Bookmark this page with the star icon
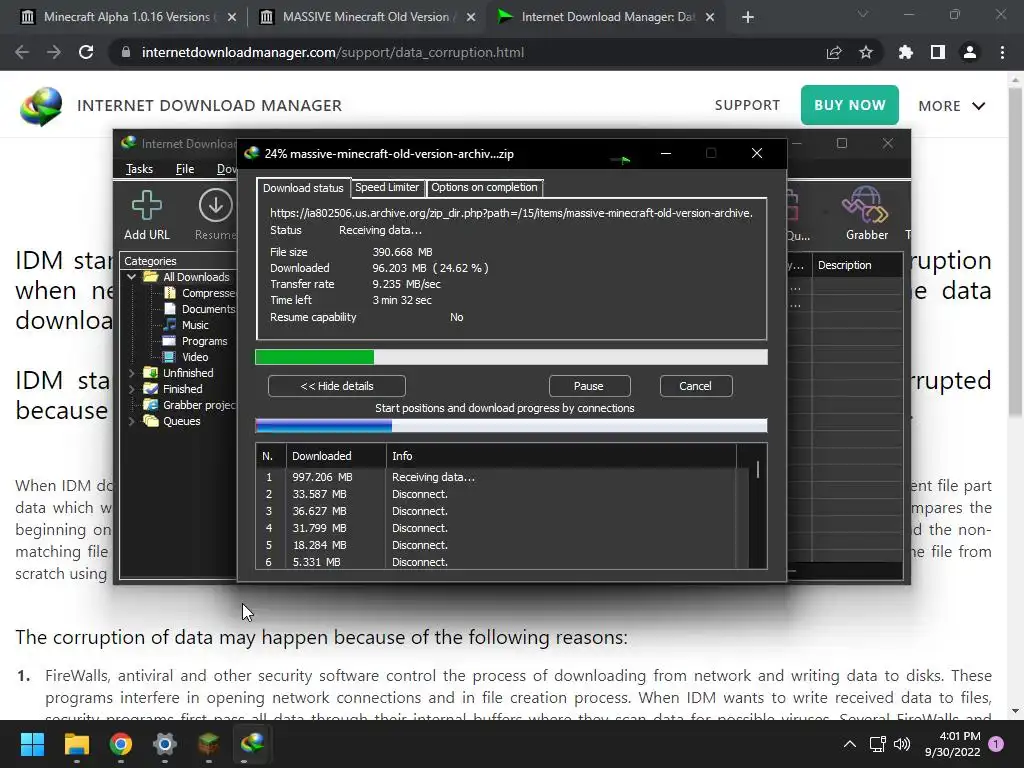The height and width of the screenshot is (768, 1024). [866, 52]
